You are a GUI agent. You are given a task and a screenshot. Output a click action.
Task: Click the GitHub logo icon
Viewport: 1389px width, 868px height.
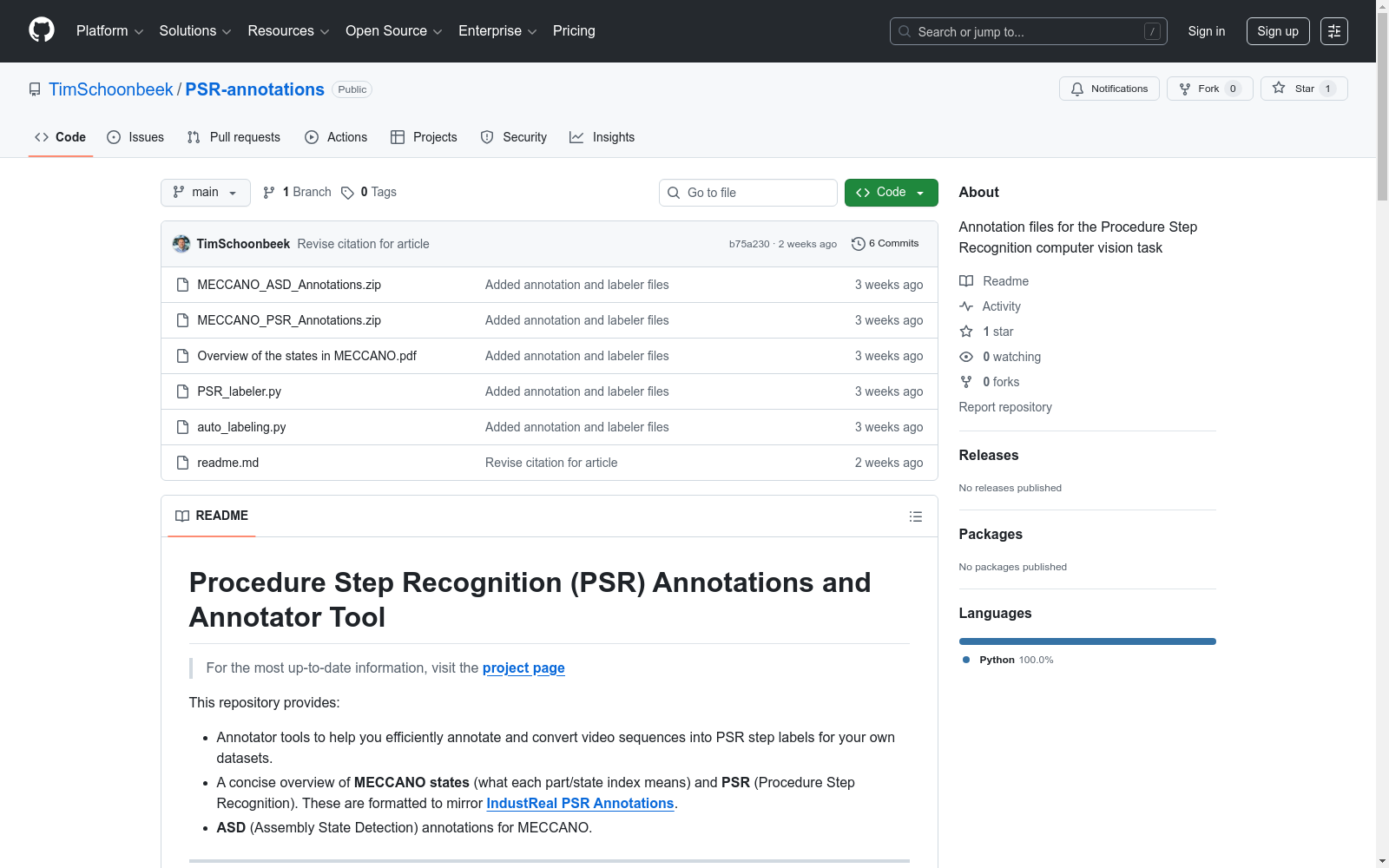[42, 30]
